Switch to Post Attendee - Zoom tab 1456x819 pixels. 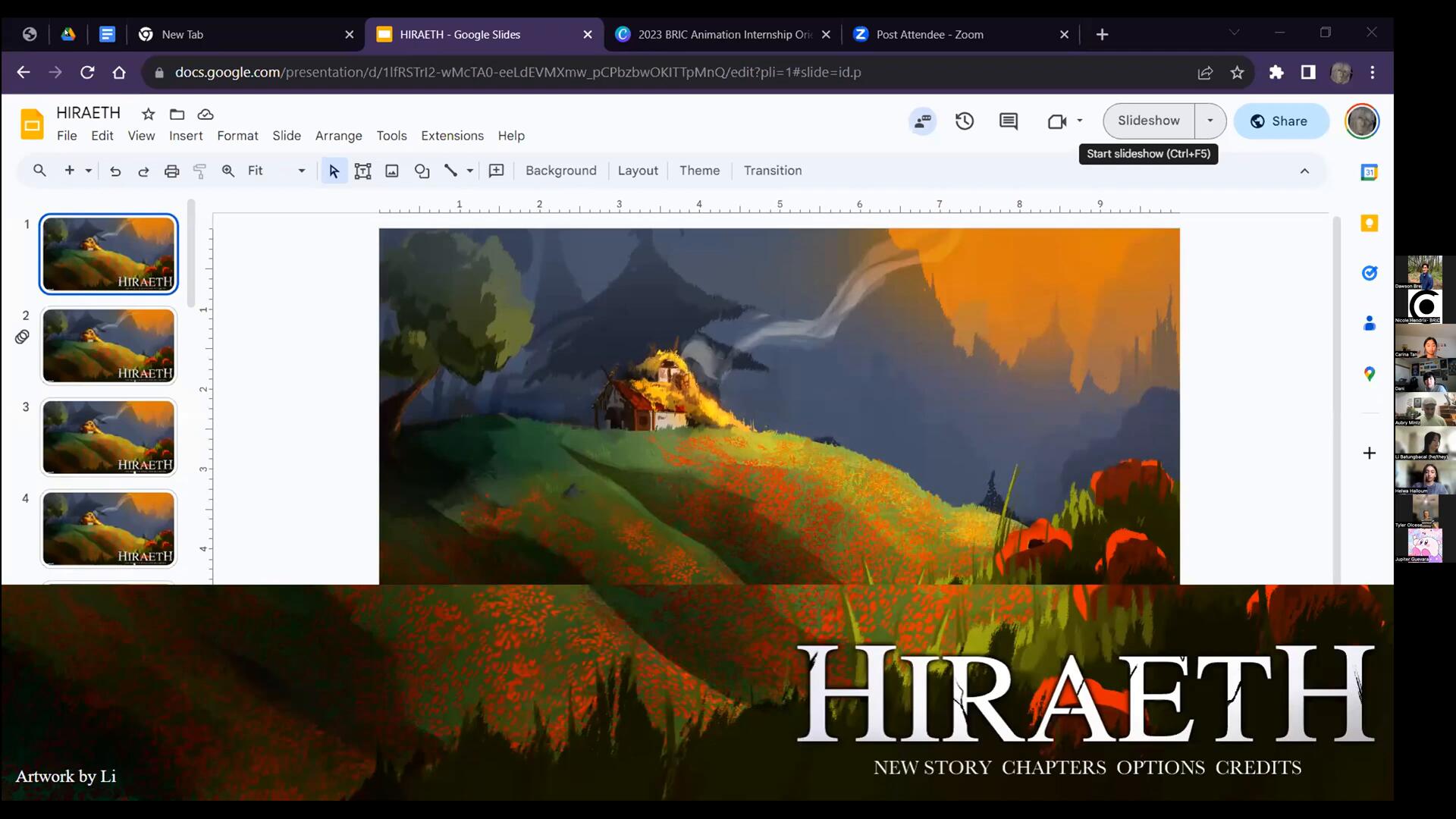tap(930, 34)
